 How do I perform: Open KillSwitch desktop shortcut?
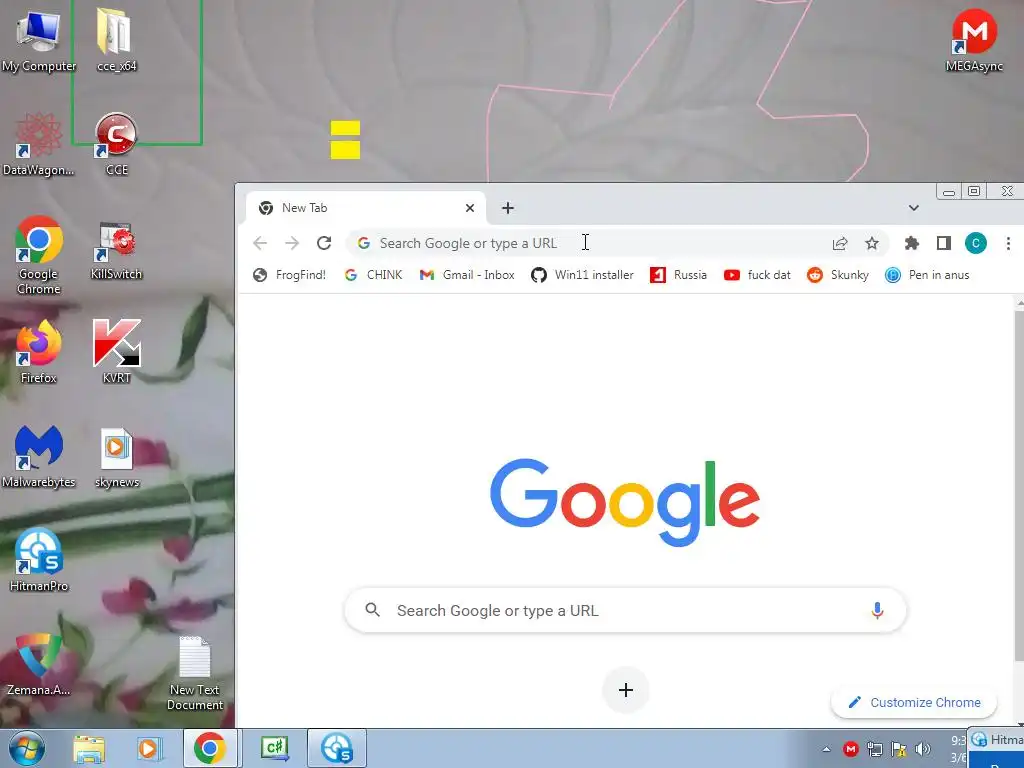116,251
